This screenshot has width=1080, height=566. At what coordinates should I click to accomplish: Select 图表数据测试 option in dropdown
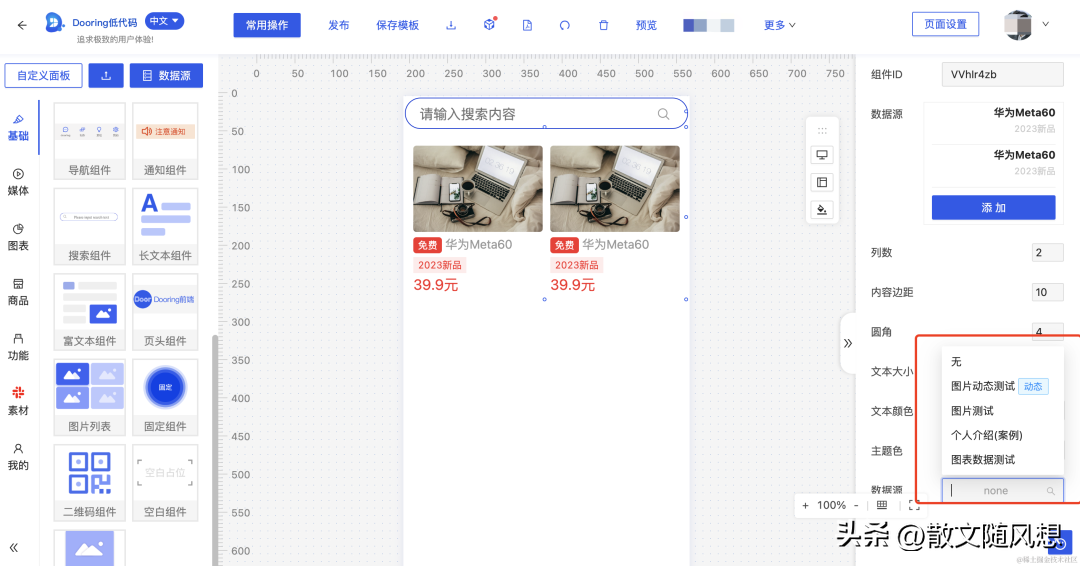1002,459
